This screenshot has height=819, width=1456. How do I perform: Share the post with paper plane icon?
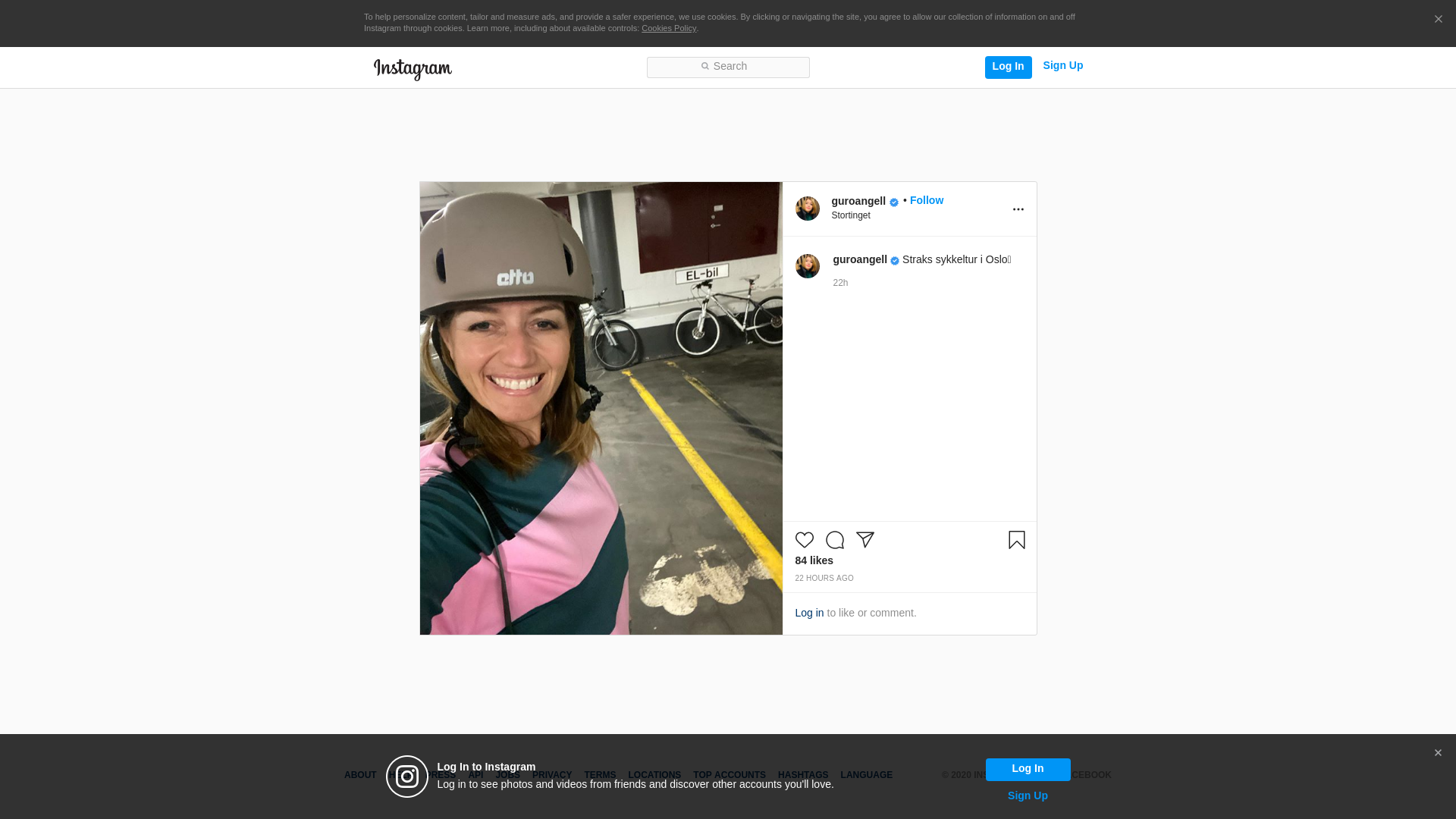pos(865,540)
